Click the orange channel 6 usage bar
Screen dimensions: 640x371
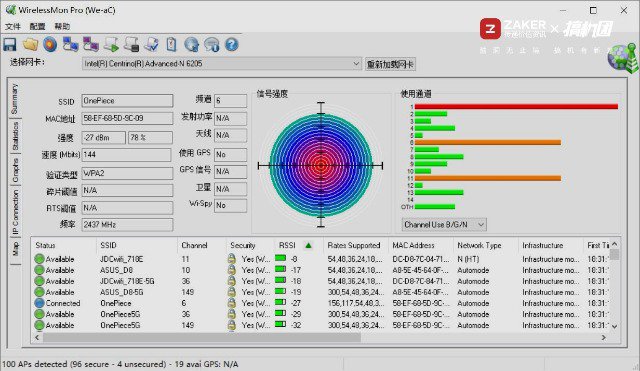pyautogui.click(x=488, y=142)
